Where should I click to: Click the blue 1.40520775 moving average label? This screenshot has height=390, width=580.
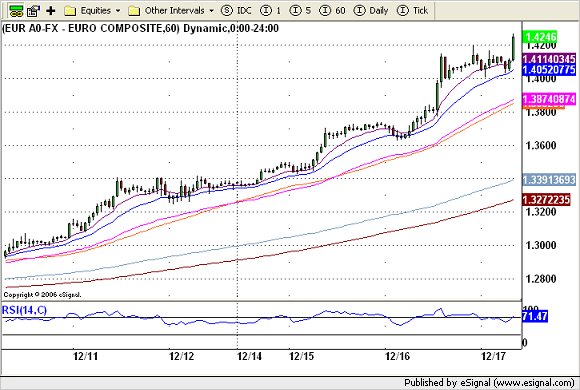(x=549, y=70)
